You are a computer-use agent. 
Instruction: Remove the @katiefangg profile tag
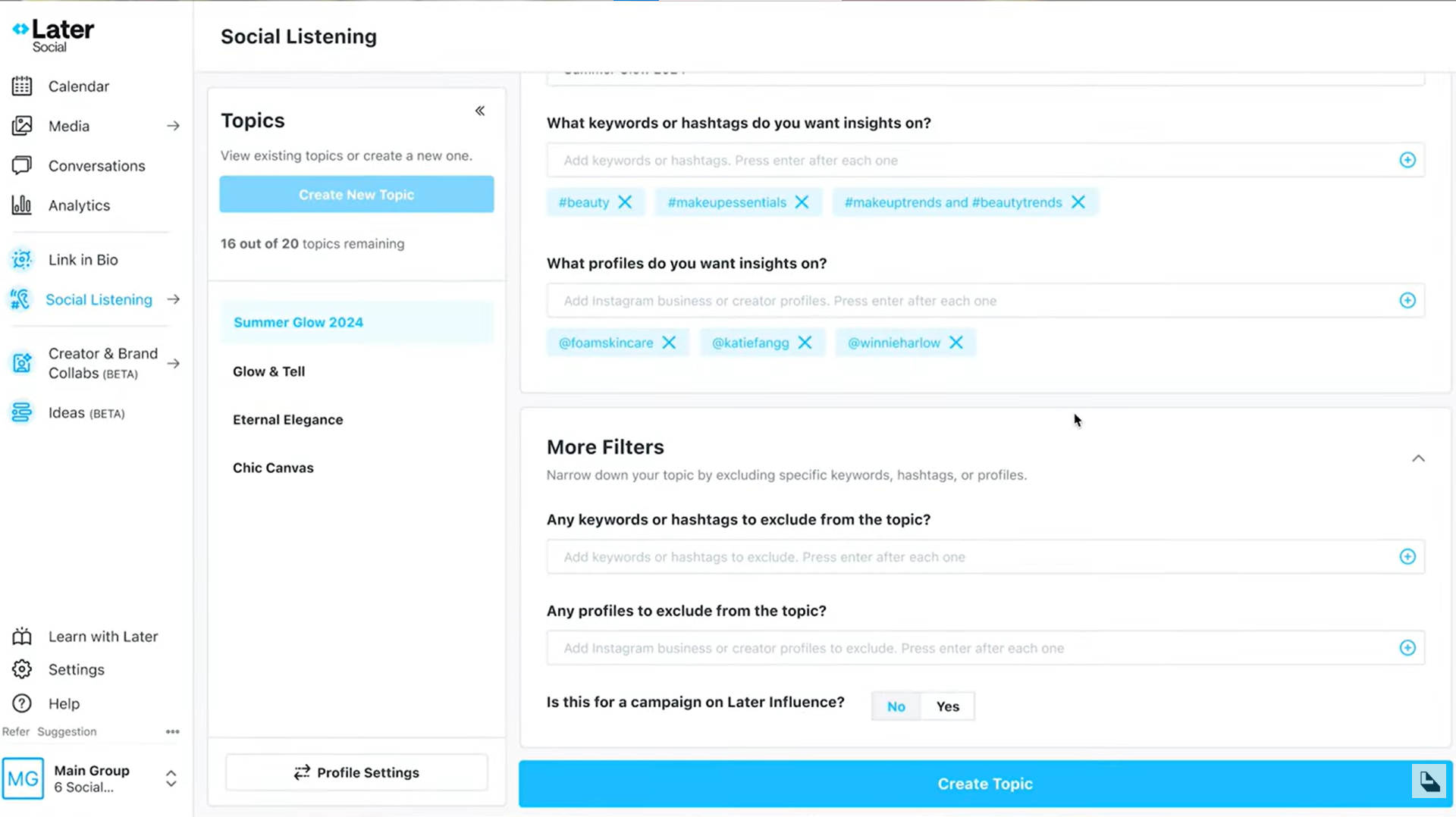(805, 343)
